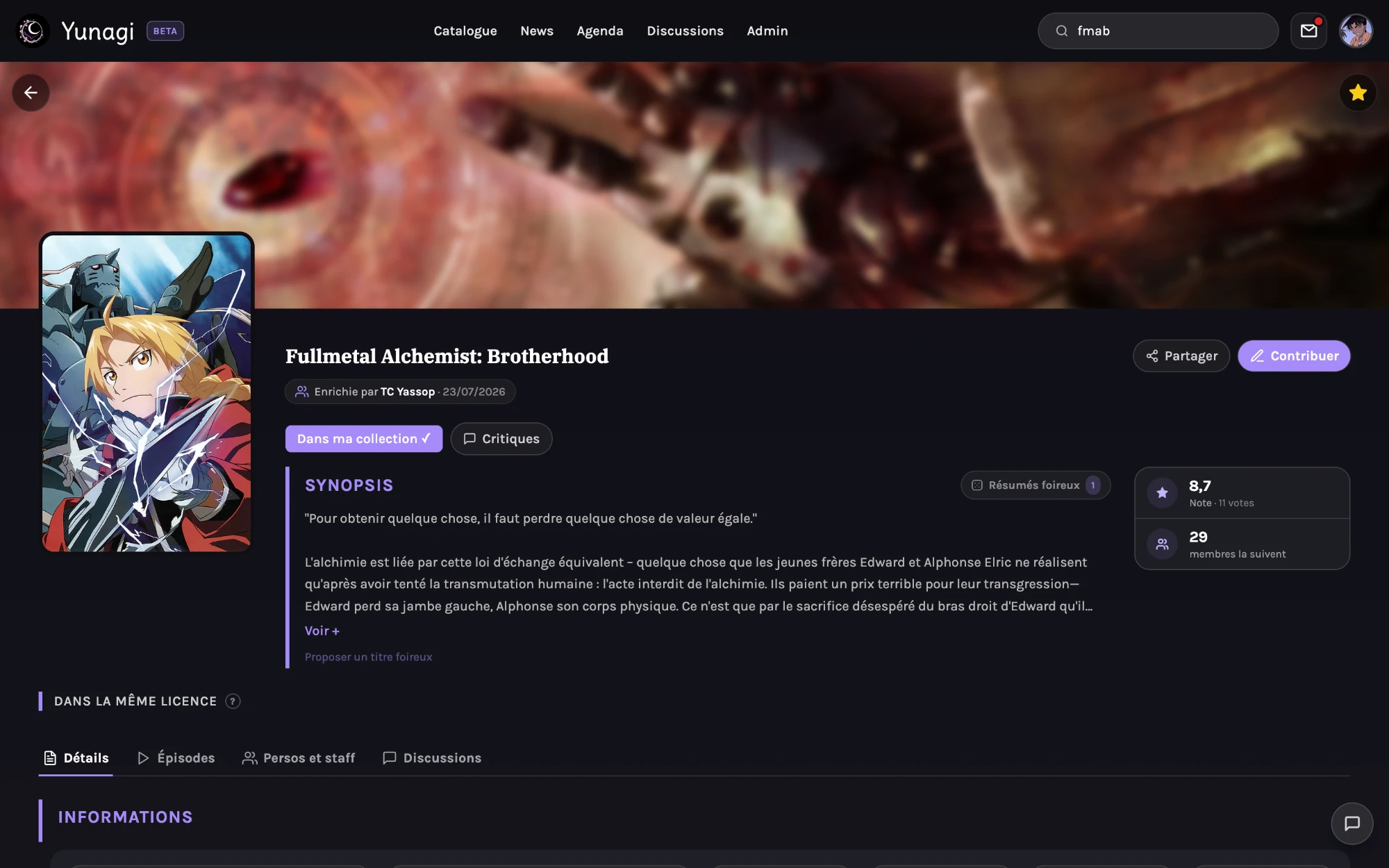Switch to the Épisodes tab
Image resolution: width=1389 pixels, height=868 pixels.
176,758
